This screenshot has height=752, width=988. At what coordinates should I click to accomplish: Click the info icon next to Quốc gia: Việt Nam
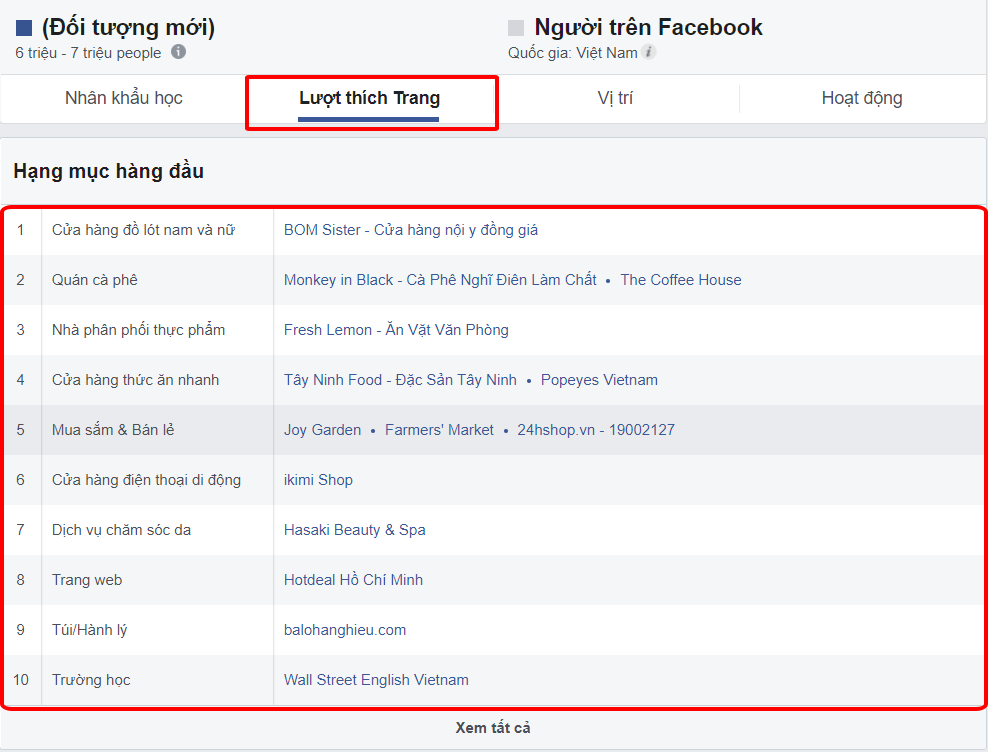(x=648, y=52)
